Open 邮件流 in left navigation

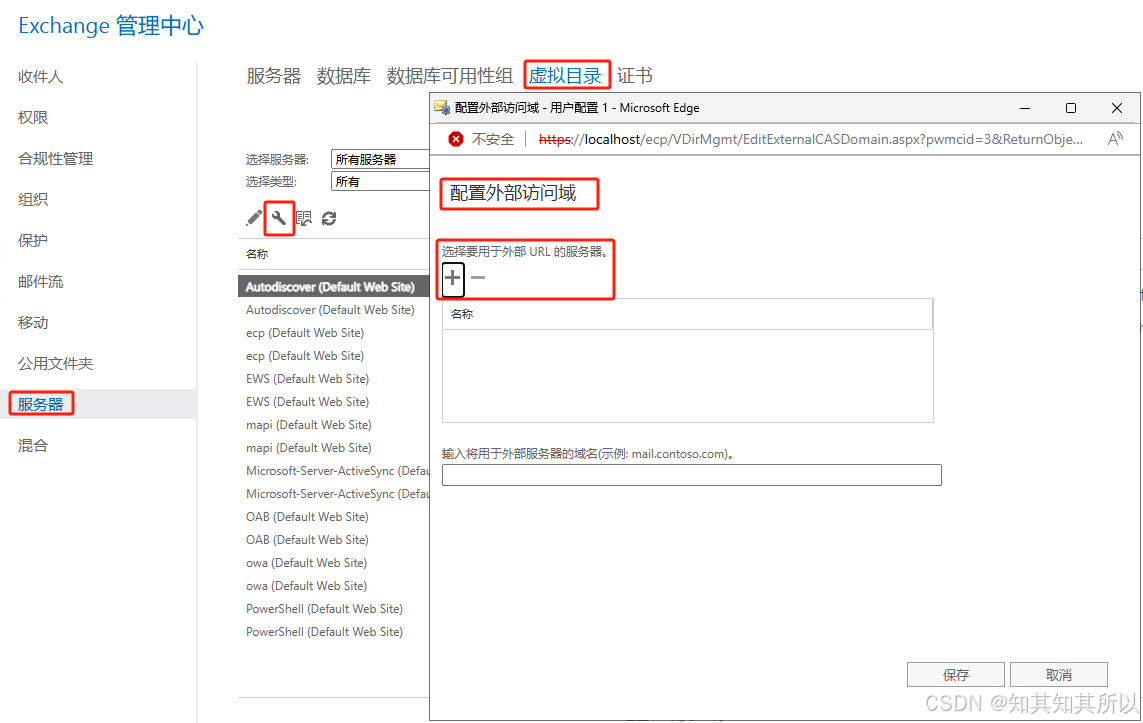[x=41, y=281]
